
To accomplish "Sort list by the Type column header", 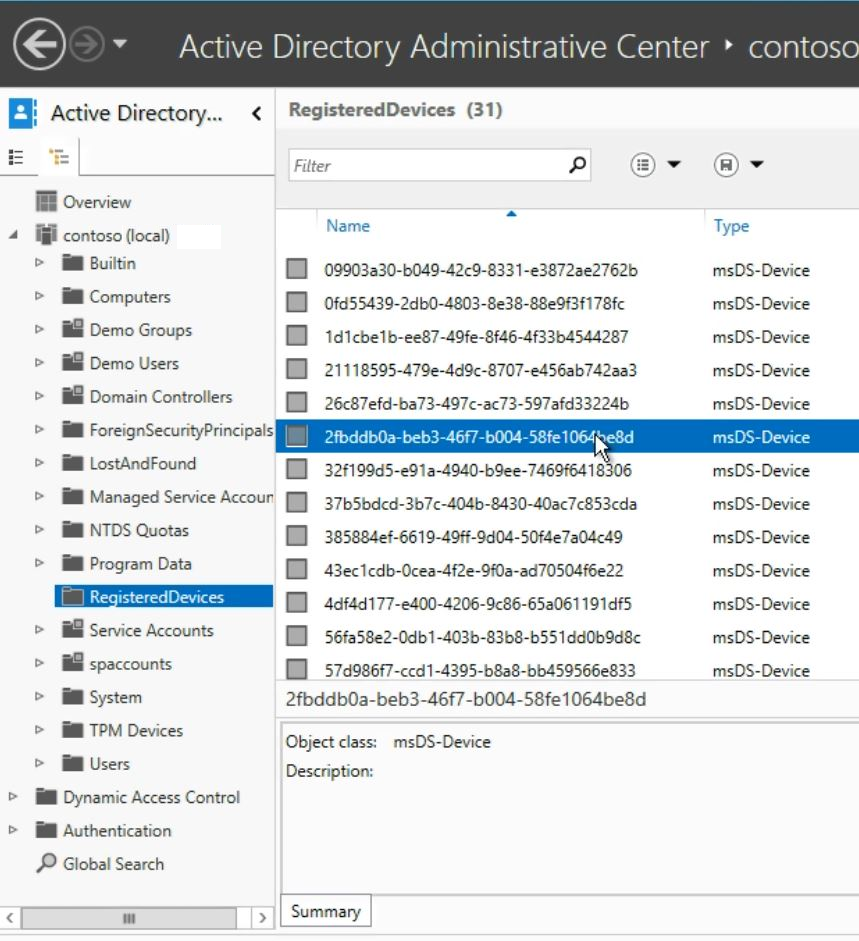I will pos(731,226).
